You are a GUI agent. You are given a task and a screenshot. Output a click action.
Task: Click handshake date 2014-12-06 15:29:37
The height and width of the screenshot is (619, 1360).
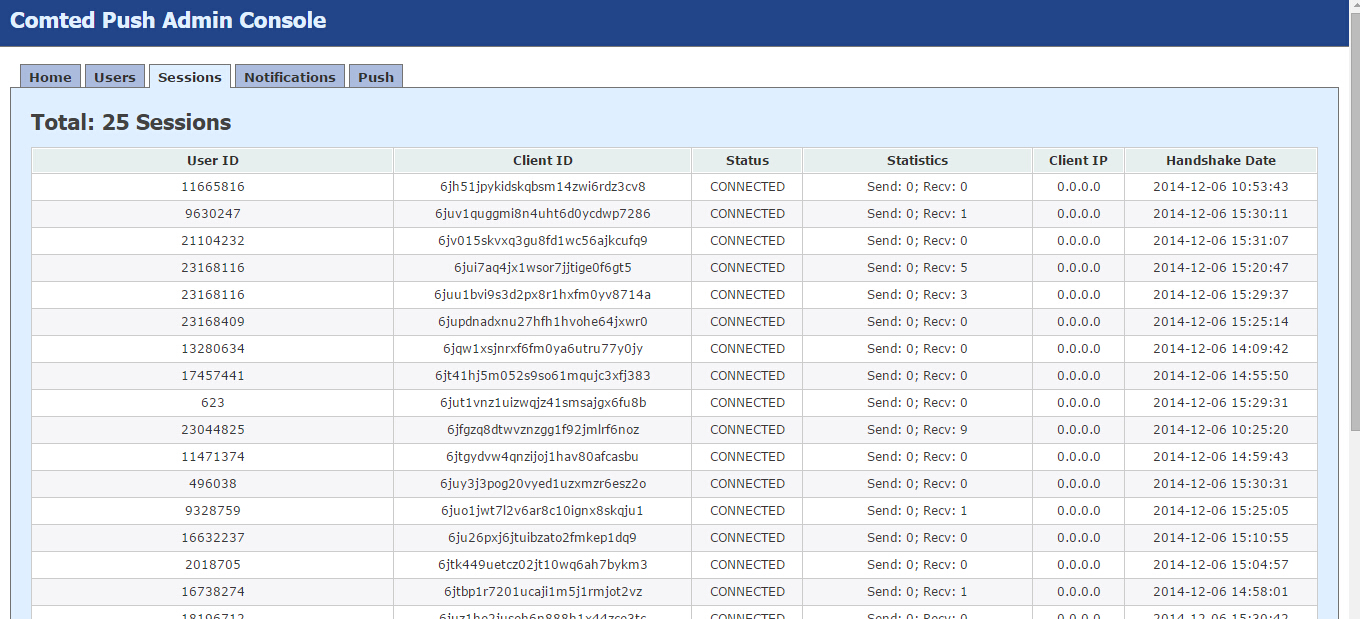tap(1221, 295)
